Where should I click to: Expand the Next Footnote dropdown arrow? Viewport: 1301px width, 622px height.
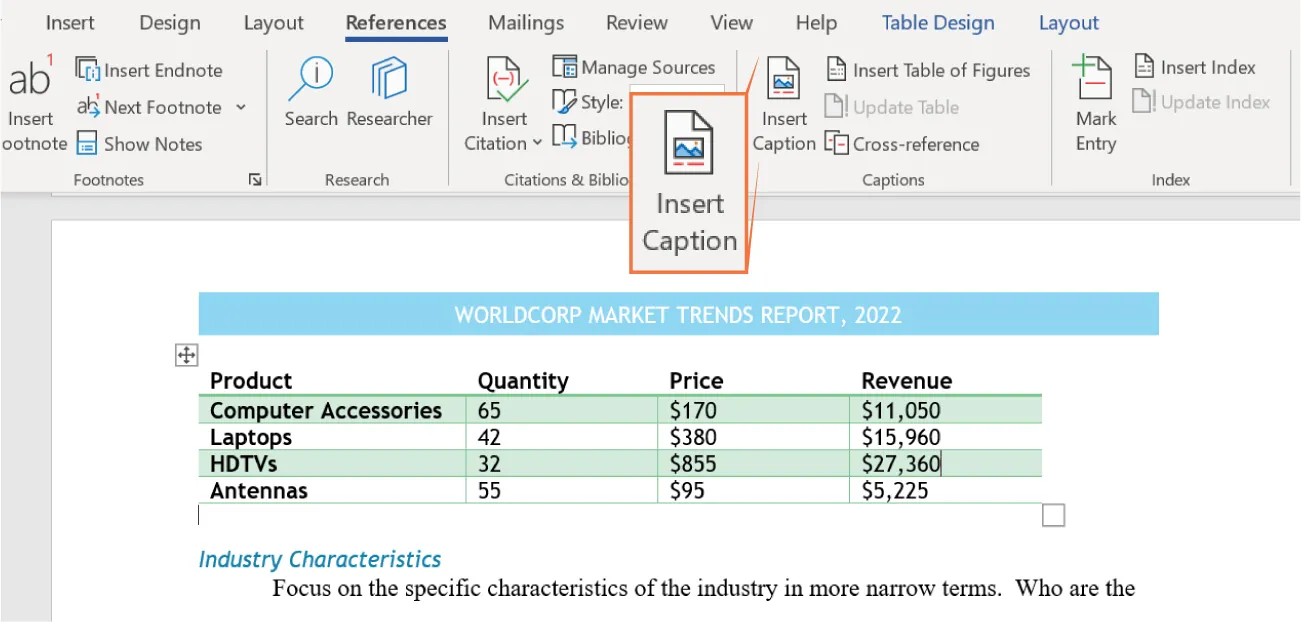pos(240,107)
